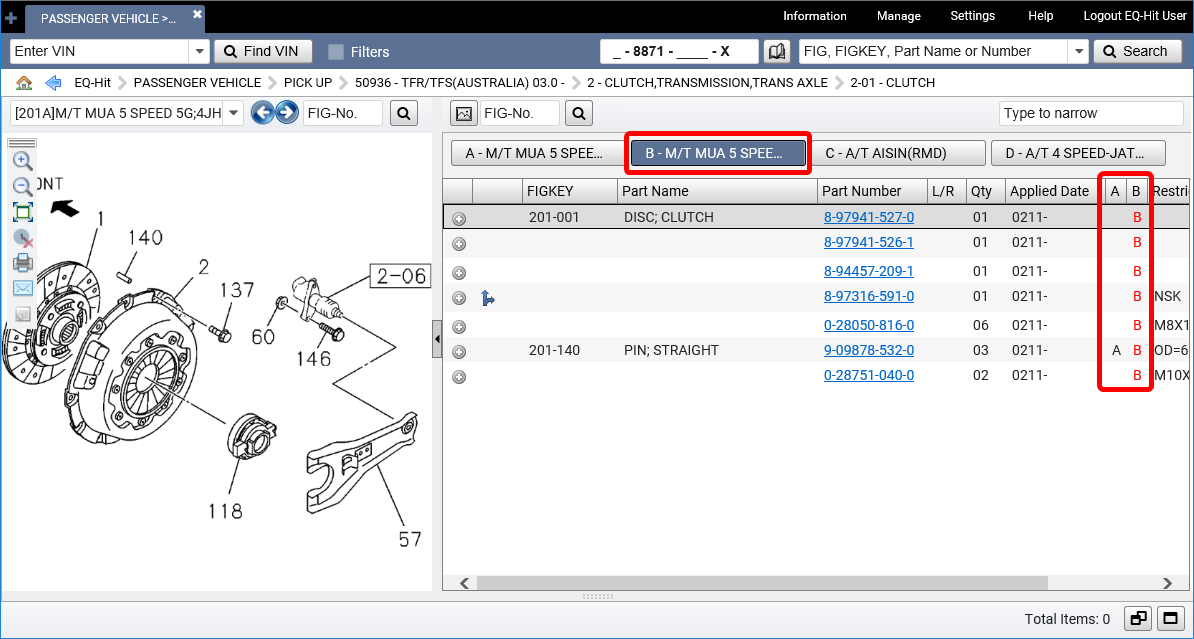Select the B - M/T MUA 5 SPEE... tab
The height and width of the screenshot is (639, 1194).
point(717,153)
